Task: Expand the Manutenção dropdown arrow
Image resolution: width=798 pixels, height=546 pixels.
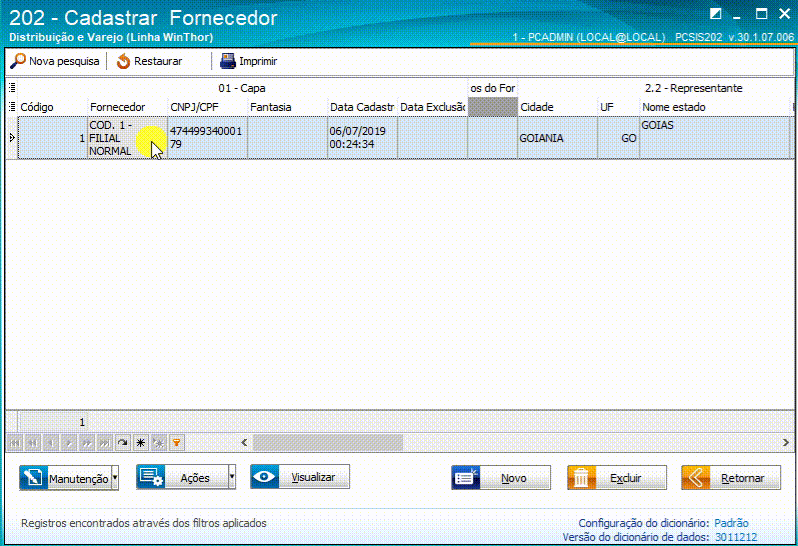Action: [x=115, y=478]
